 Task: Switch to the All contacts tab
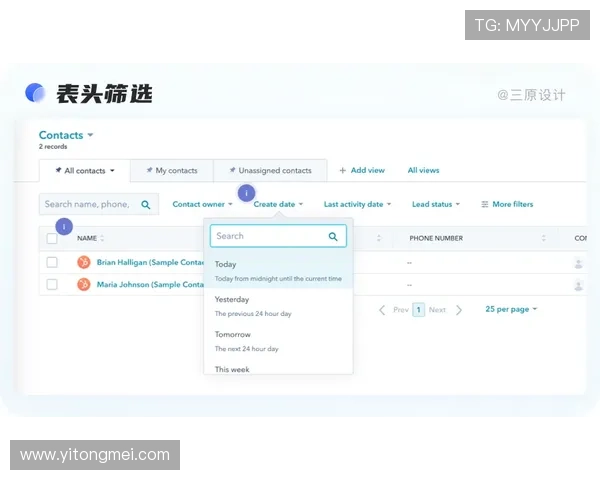(85, 171)
